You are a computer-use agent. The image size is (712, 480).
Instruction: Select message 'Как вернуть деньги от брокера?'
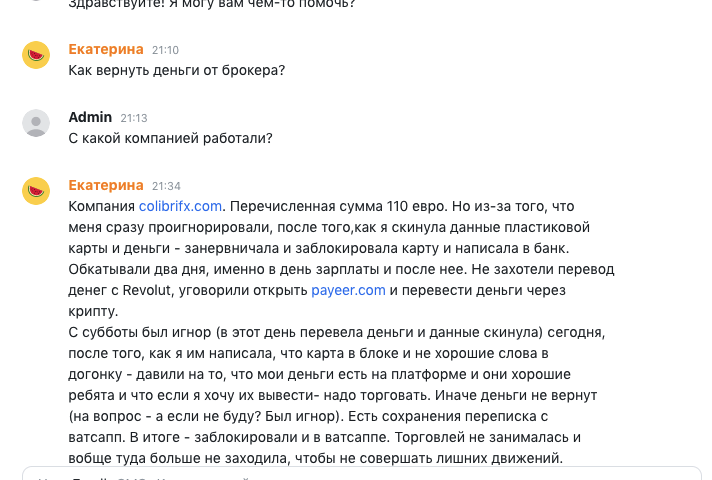pyautogui.click(x=177, y=70)
